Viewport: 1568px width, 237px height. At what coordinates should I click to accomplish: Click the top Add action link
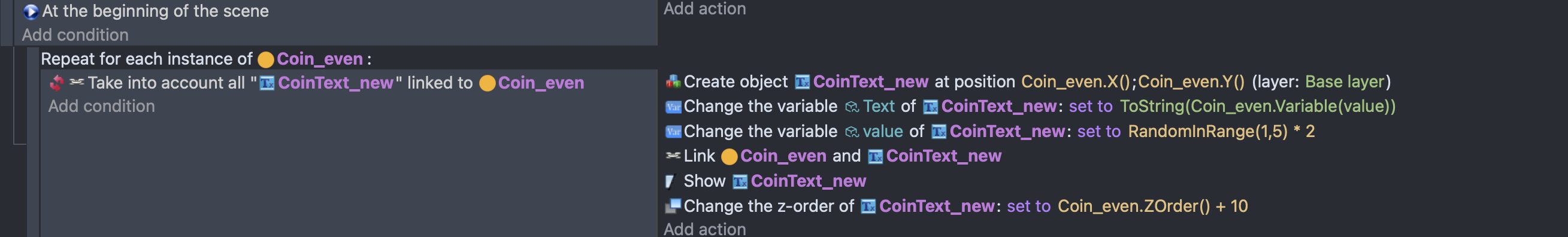coord(704,8)
